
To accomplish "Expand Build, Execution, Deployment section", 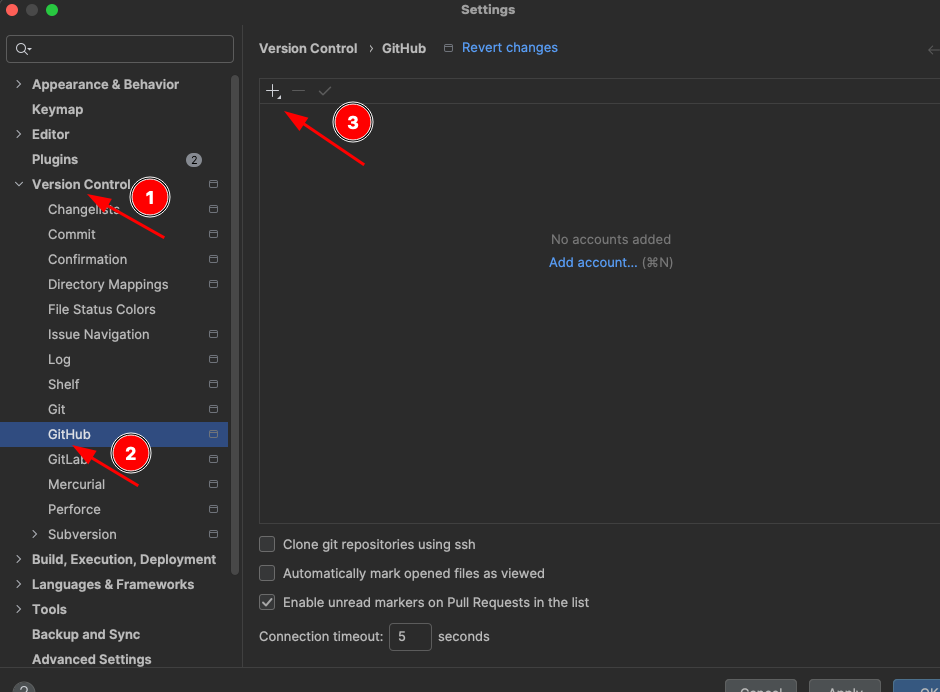I will click(x=19, y=559).
